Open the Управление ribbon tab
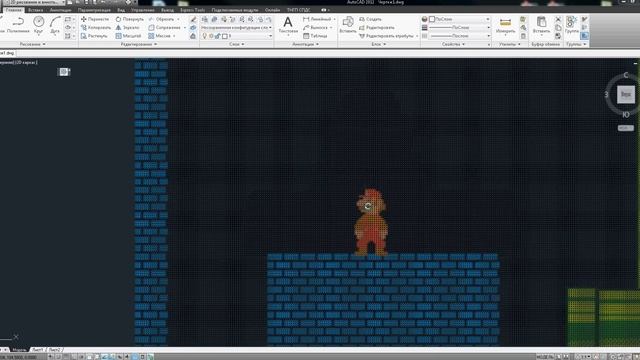 point(143,10)
